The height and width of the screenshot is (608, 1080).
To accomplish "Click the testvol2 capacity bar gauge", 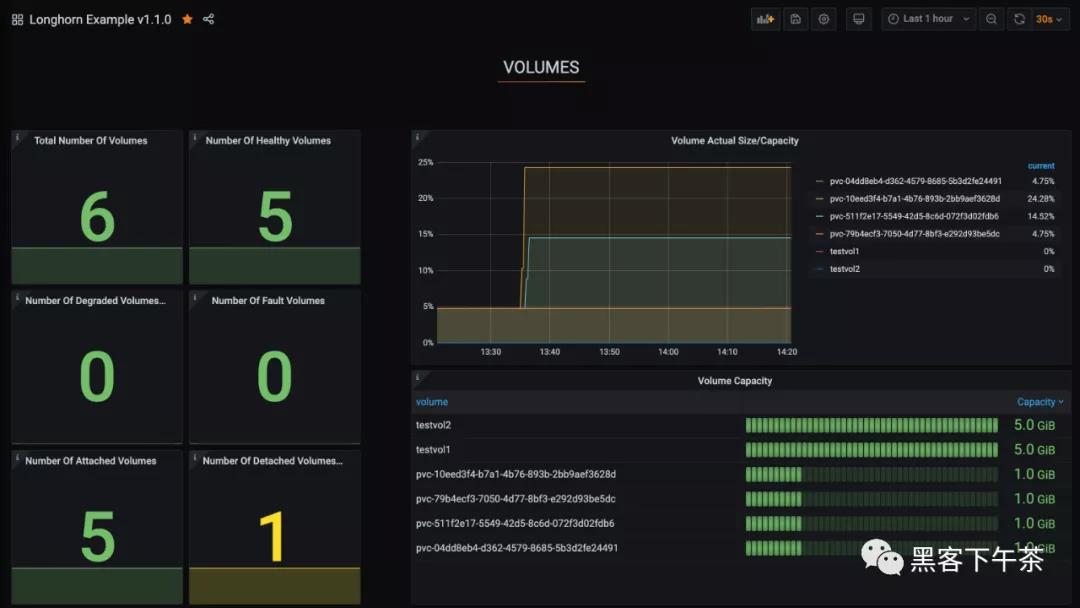I will pyautogui.click(x=871, y=425).
